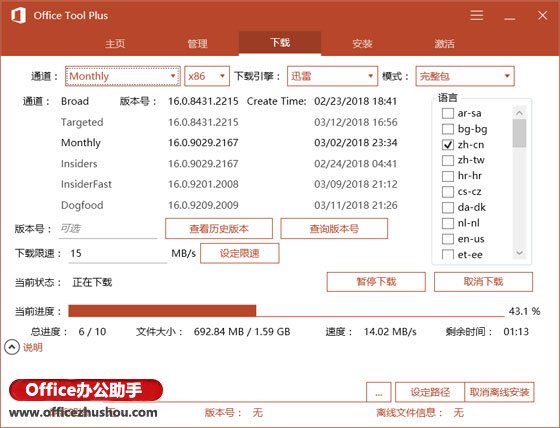Click the current download progress bar

[286, 311]
